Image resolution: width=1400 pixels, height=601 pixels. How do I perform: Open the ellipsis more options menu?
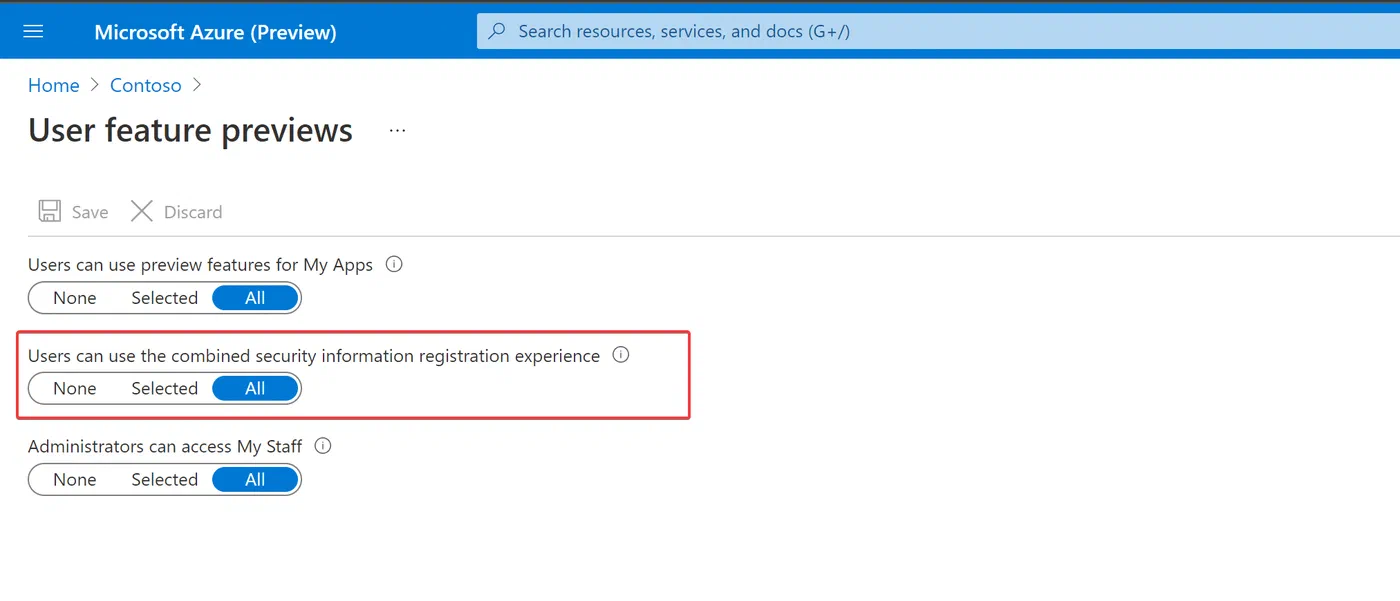click(398, 131)
